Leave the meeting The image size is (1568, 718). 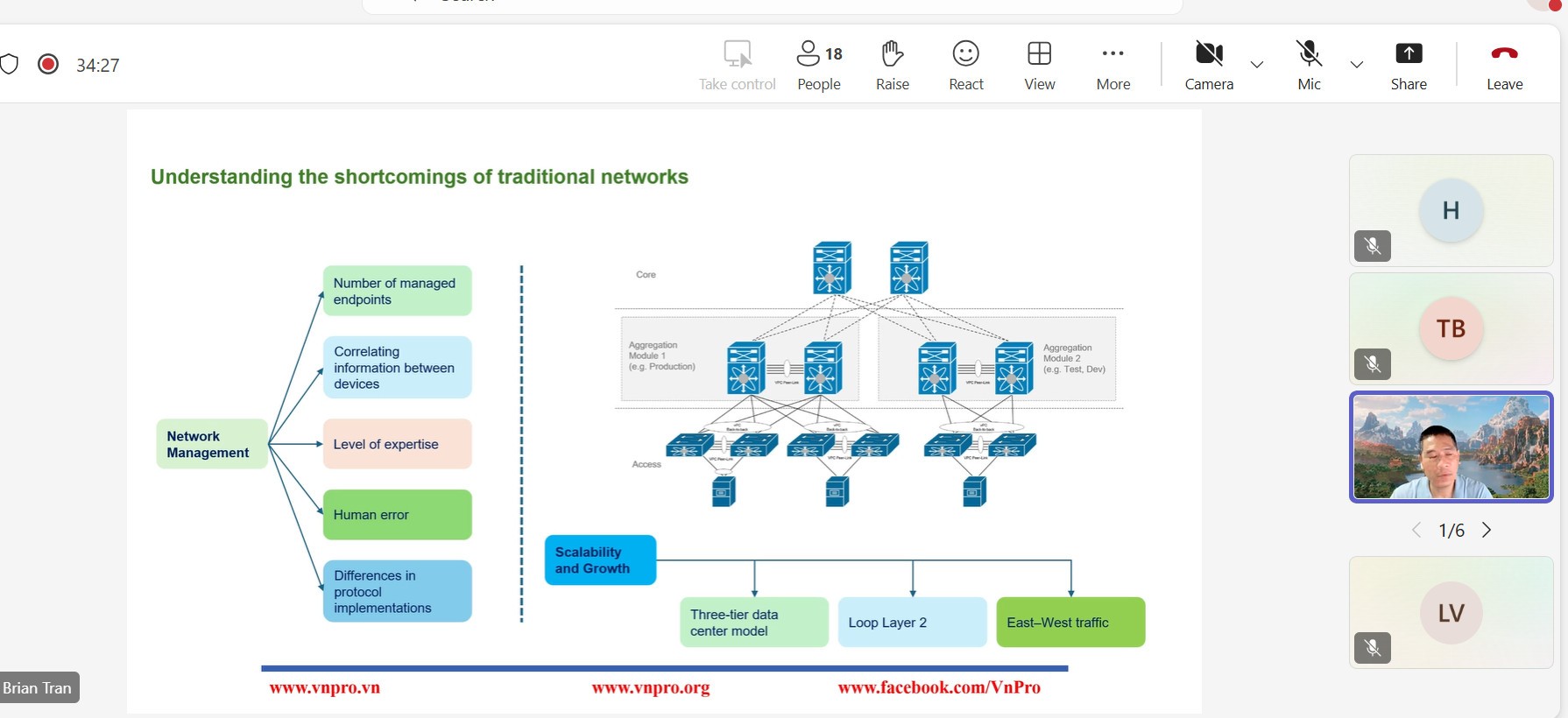(x=1504, y=65)
